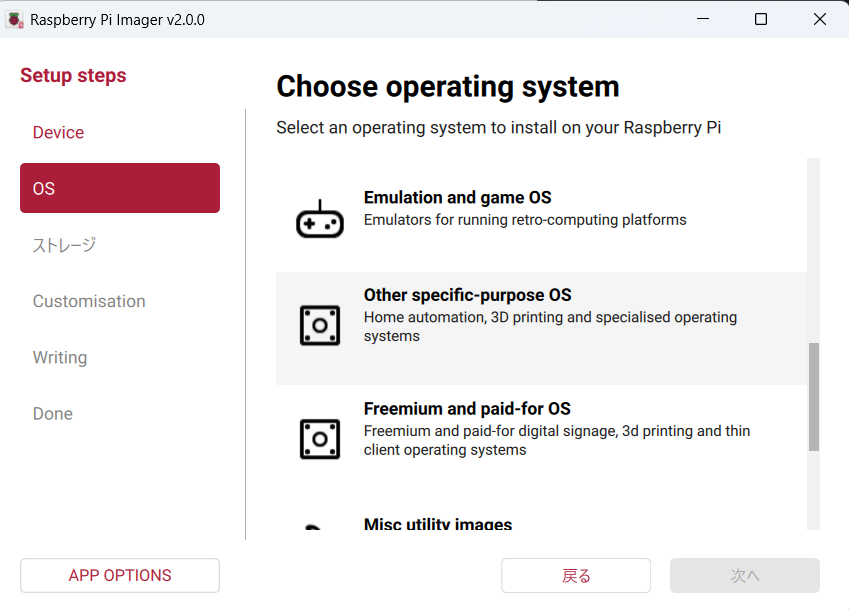Image resolution: width=849 pixels, height=609 pixels.
Task: Expand Freemium and paid-for OS list
Action: point(467,409)
